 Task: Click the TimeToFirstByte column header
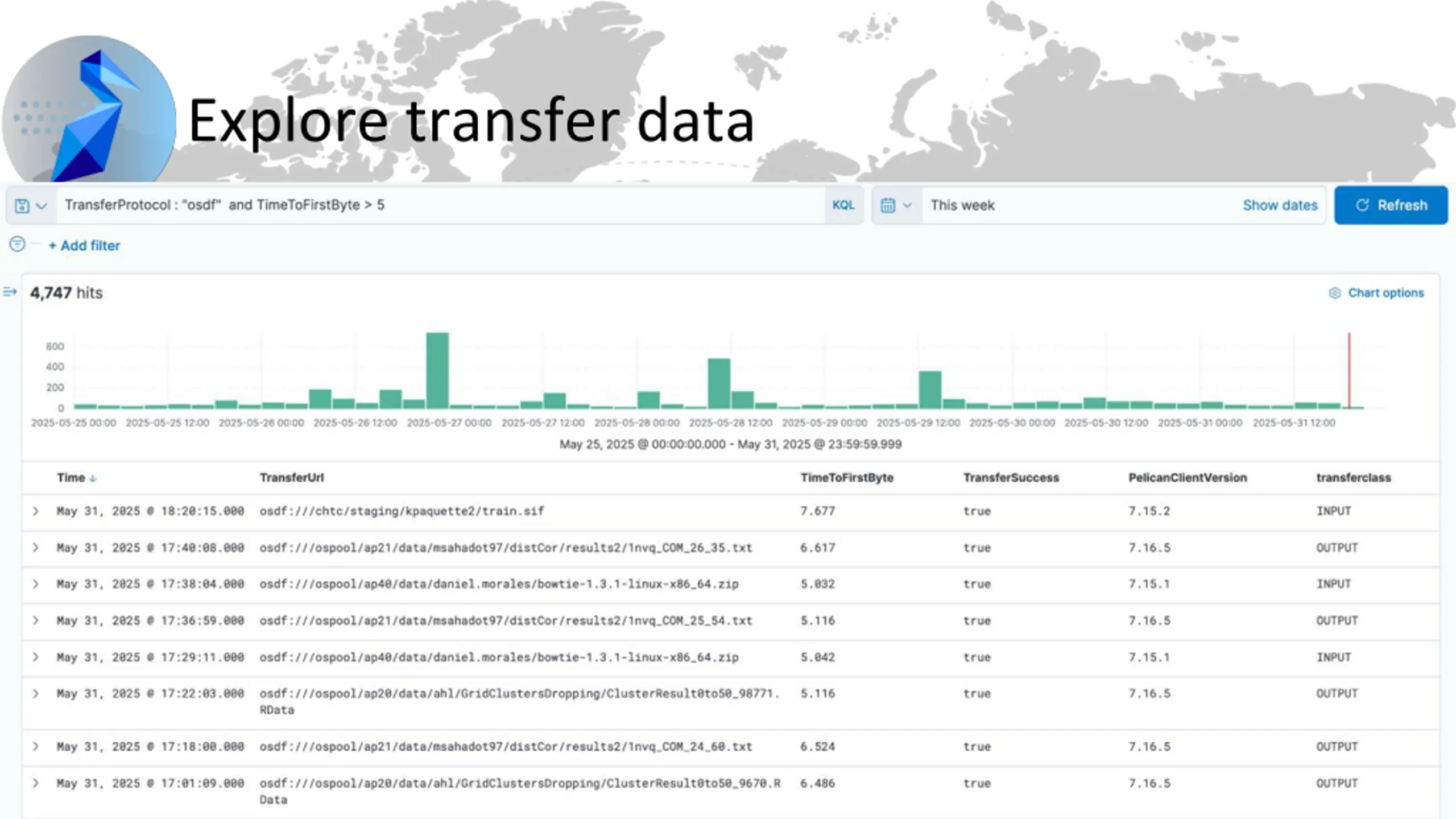846,478
